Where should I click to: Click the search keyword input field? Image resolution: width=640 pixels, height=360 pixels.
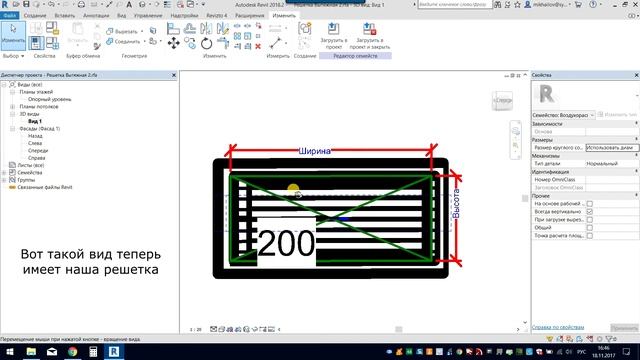tap(454, 4)
